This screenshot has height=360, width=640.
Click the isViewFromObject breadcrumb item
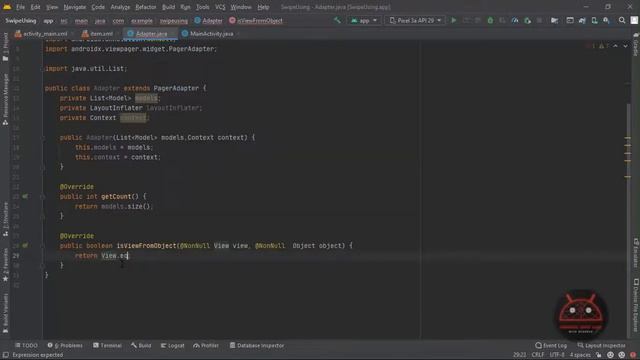click(256, 20)
